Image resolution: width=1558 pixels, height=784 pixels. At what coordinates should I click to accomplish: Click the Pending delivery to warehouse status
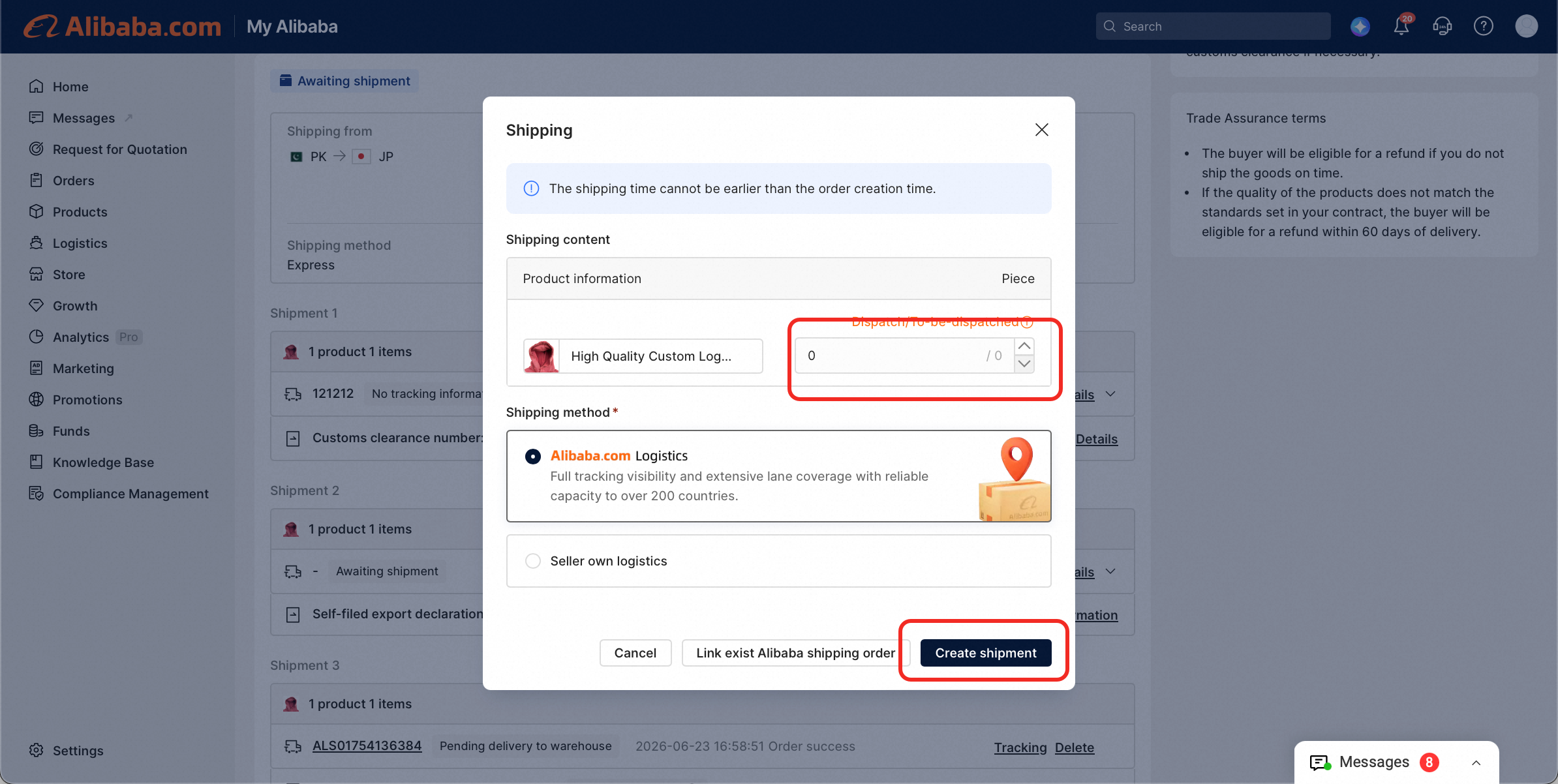pyautogui.click(x=526, y=746)
